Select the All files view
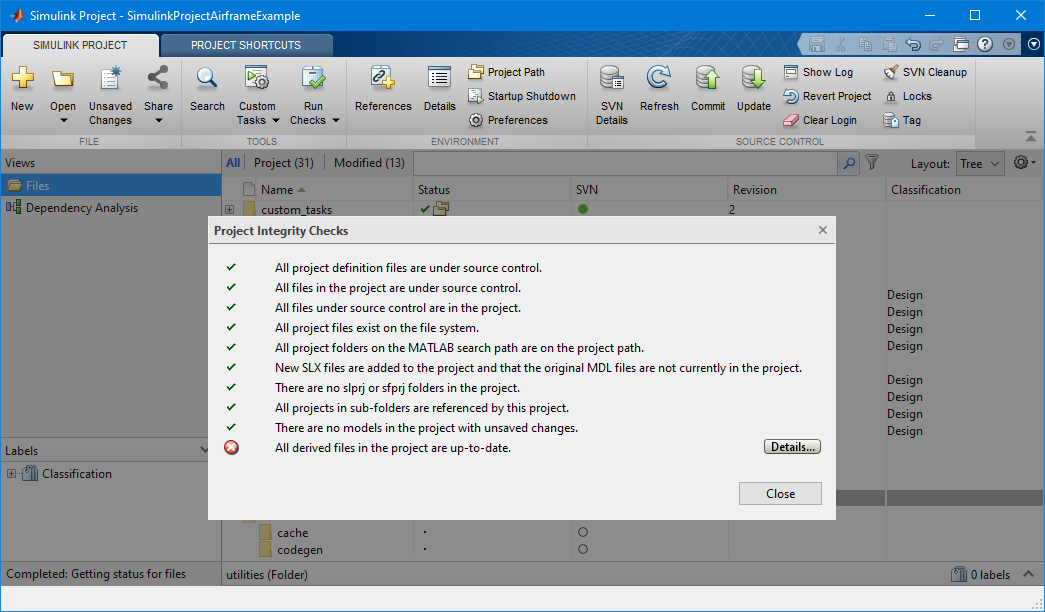 233,163
